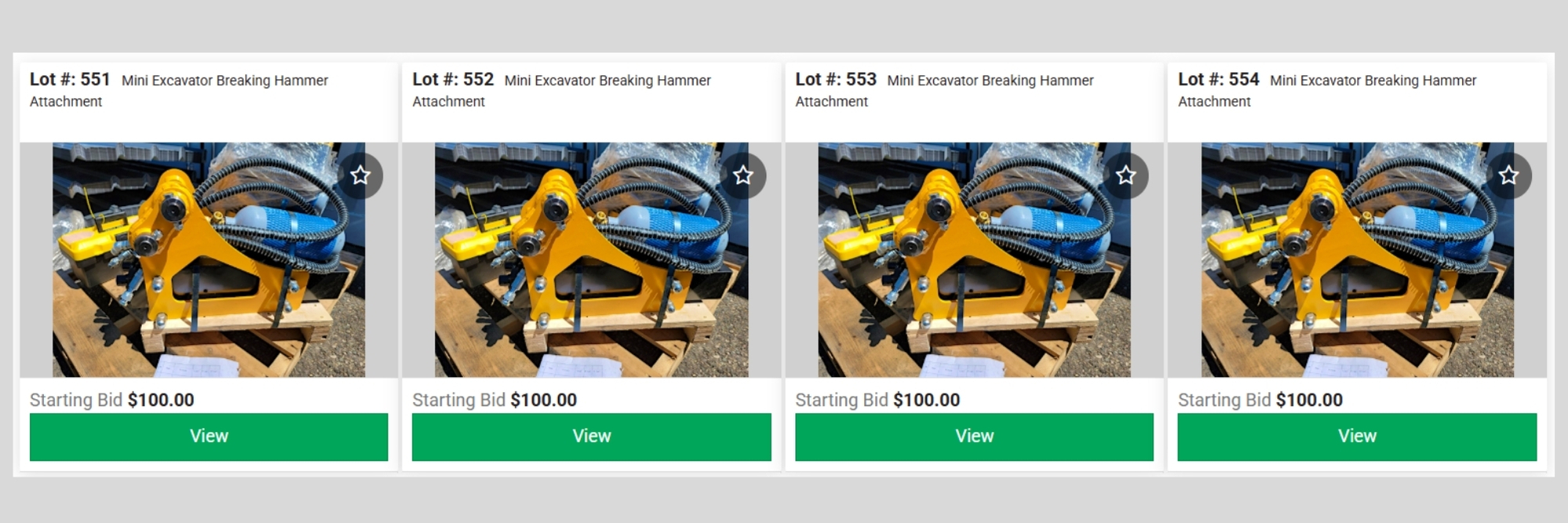
Task: Select the Lot #: 553 heading
Action: (x=836, y=80)
